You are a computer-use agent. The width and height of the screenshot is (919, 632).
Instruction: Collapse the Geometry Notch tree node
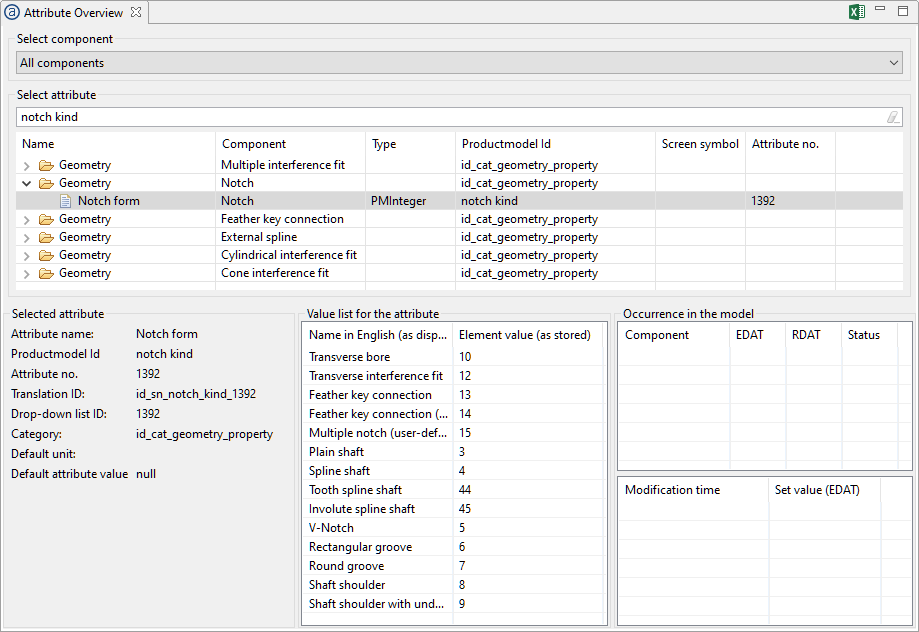pos(26,183)
